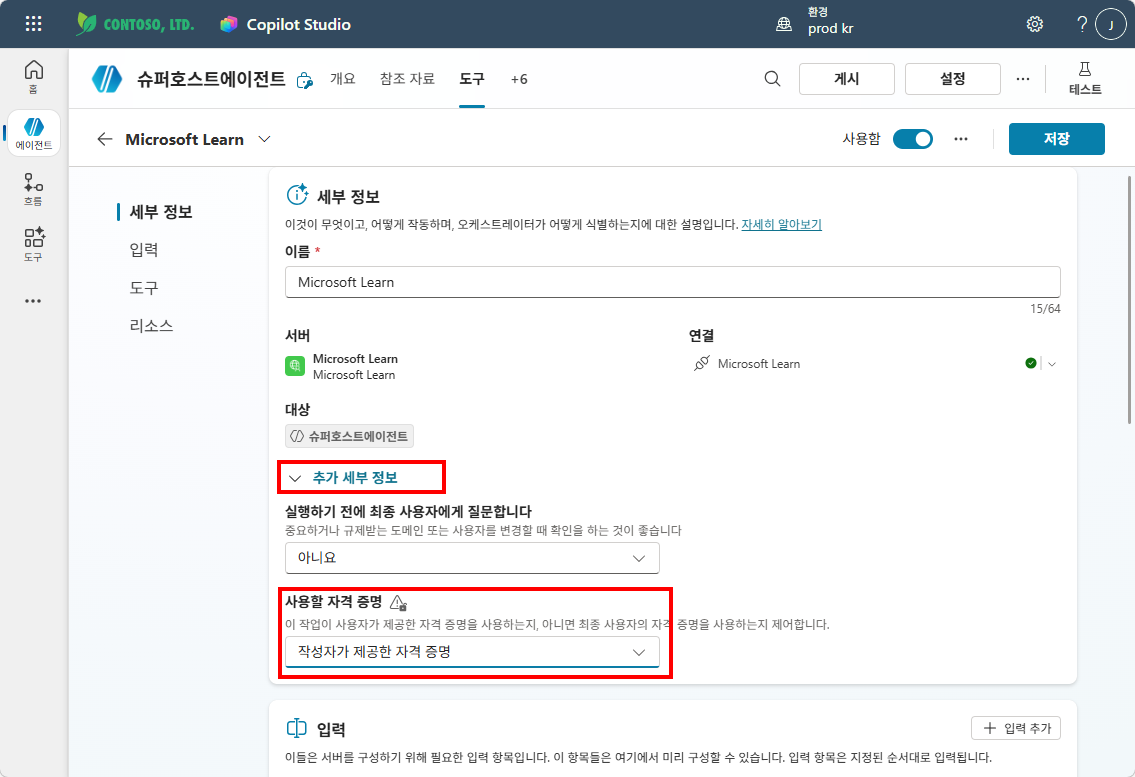Click the prod kr environment name

pos(830,29)
